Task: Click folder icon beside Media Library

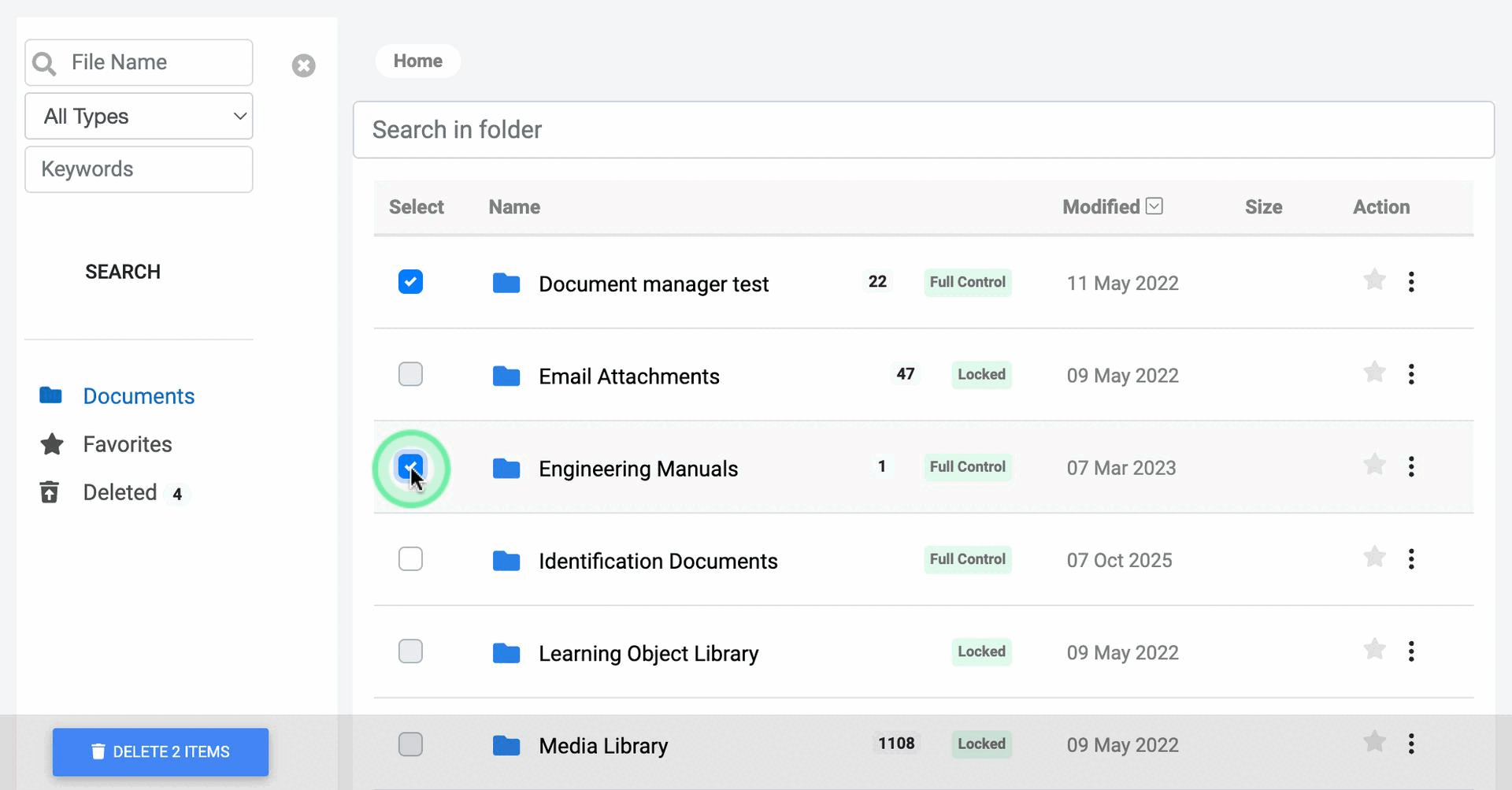Action: point(506,745)
